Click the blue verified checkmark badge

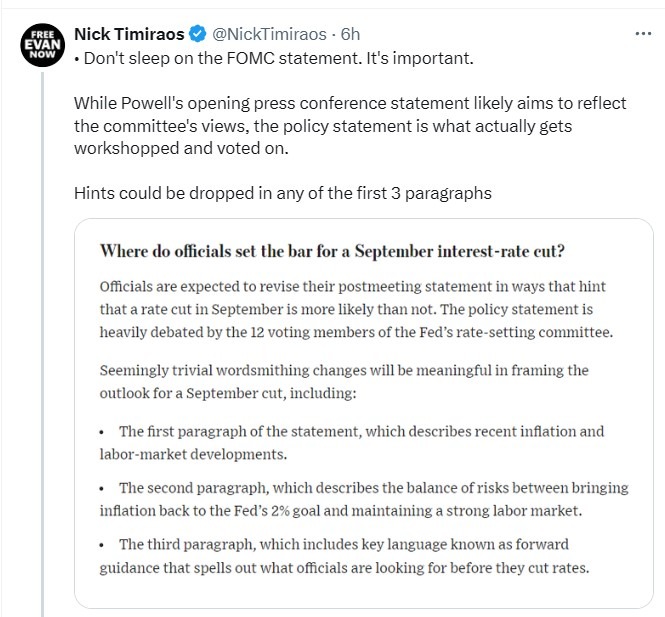(x=198, y=34)
